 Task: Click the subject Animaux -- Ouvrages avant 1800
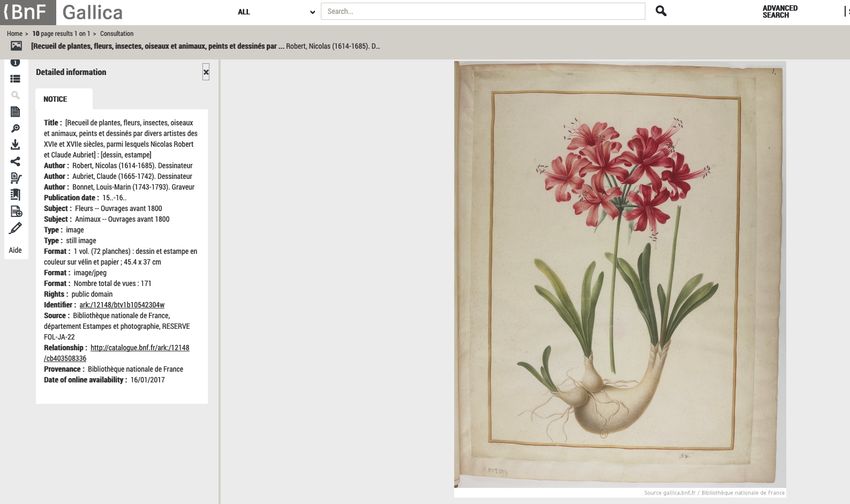(122, 219)
